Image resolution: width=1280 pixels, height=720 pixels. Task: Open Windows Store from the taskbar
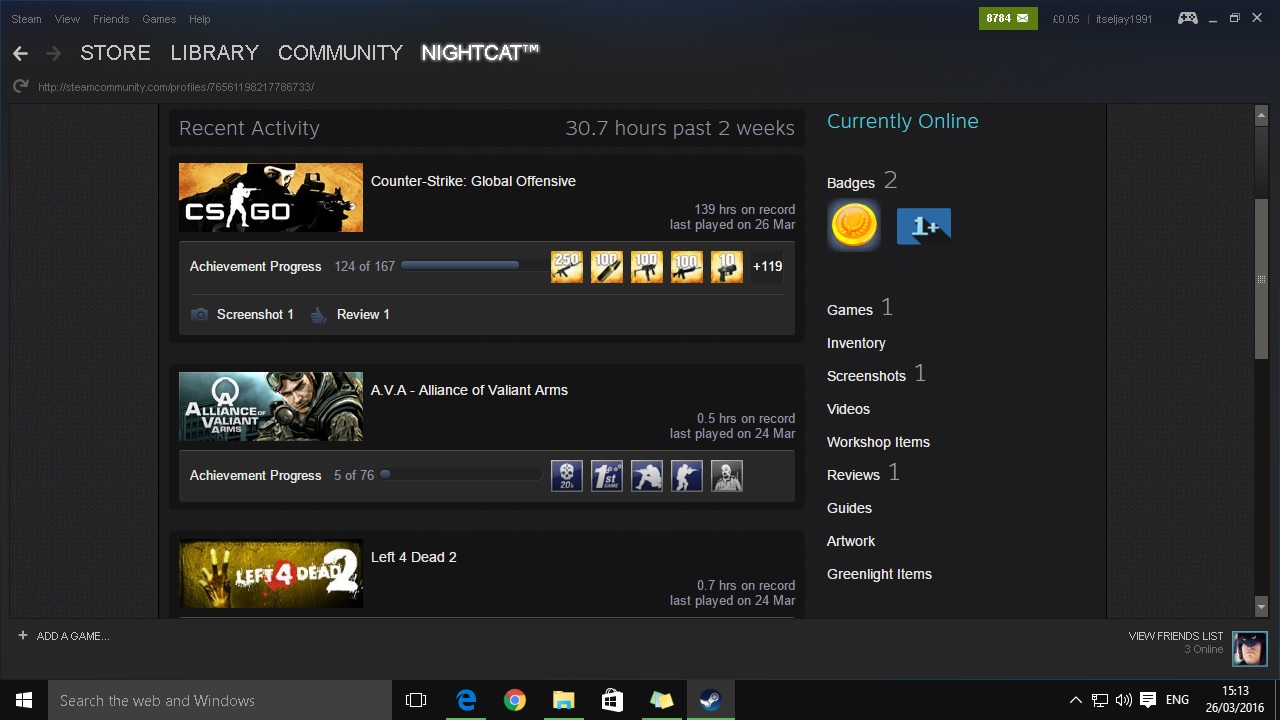[x=612, y=700]
